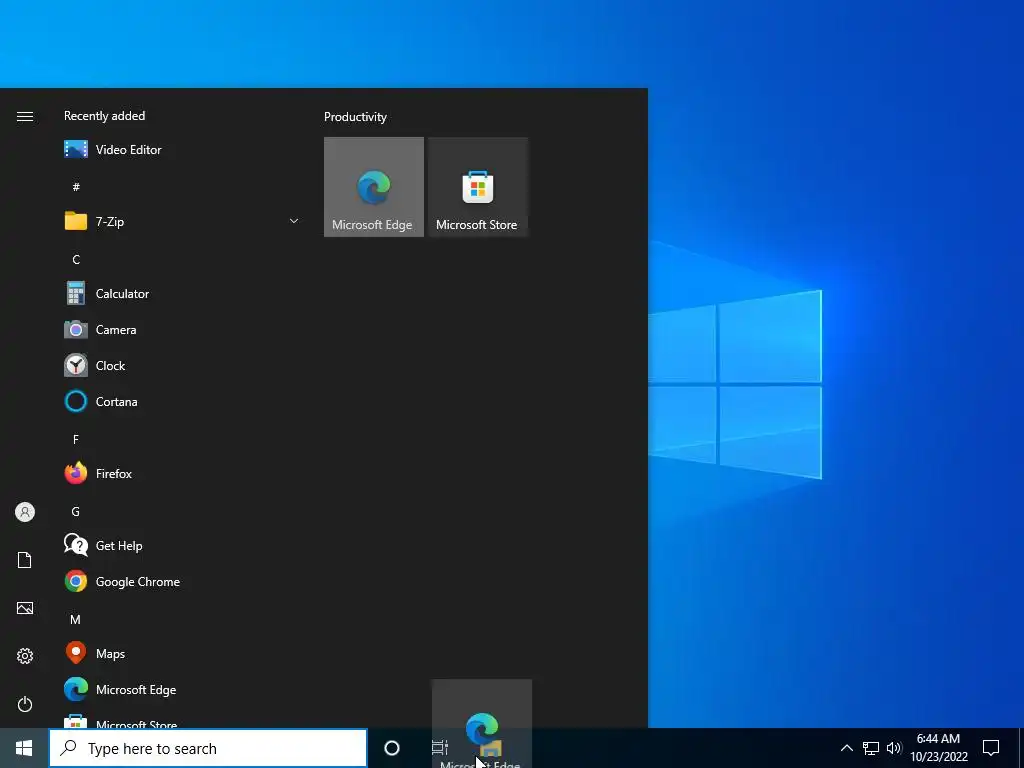Open the Camera app

[x=182, y=330]
